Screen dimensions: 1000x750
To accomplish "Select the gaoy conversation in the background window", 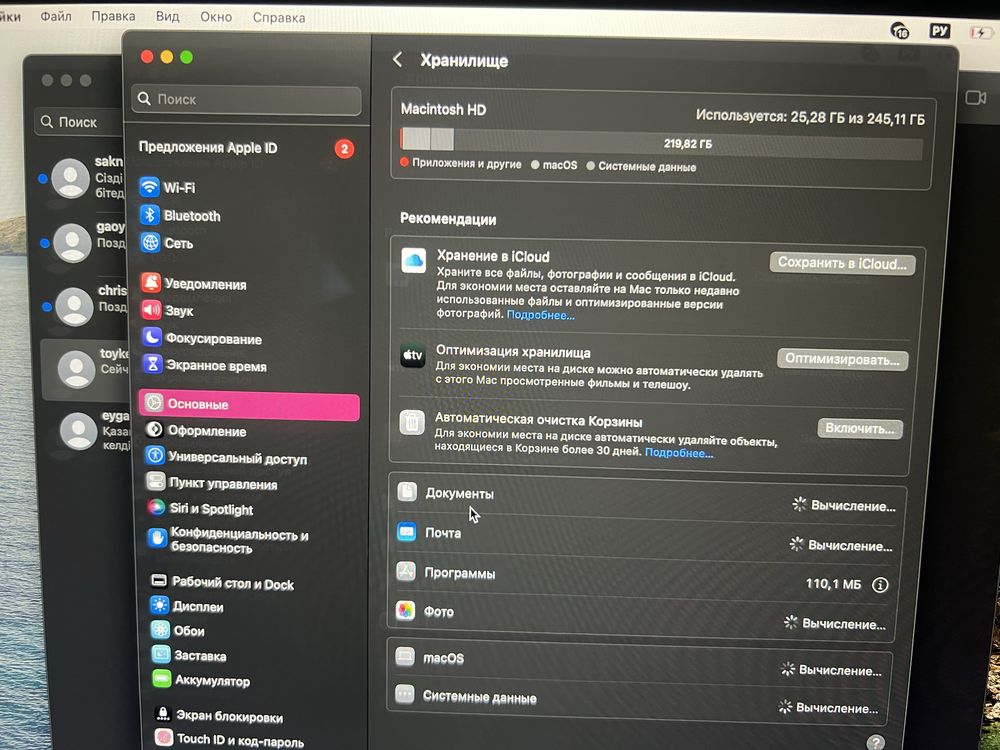I will [x=83, y=242].
